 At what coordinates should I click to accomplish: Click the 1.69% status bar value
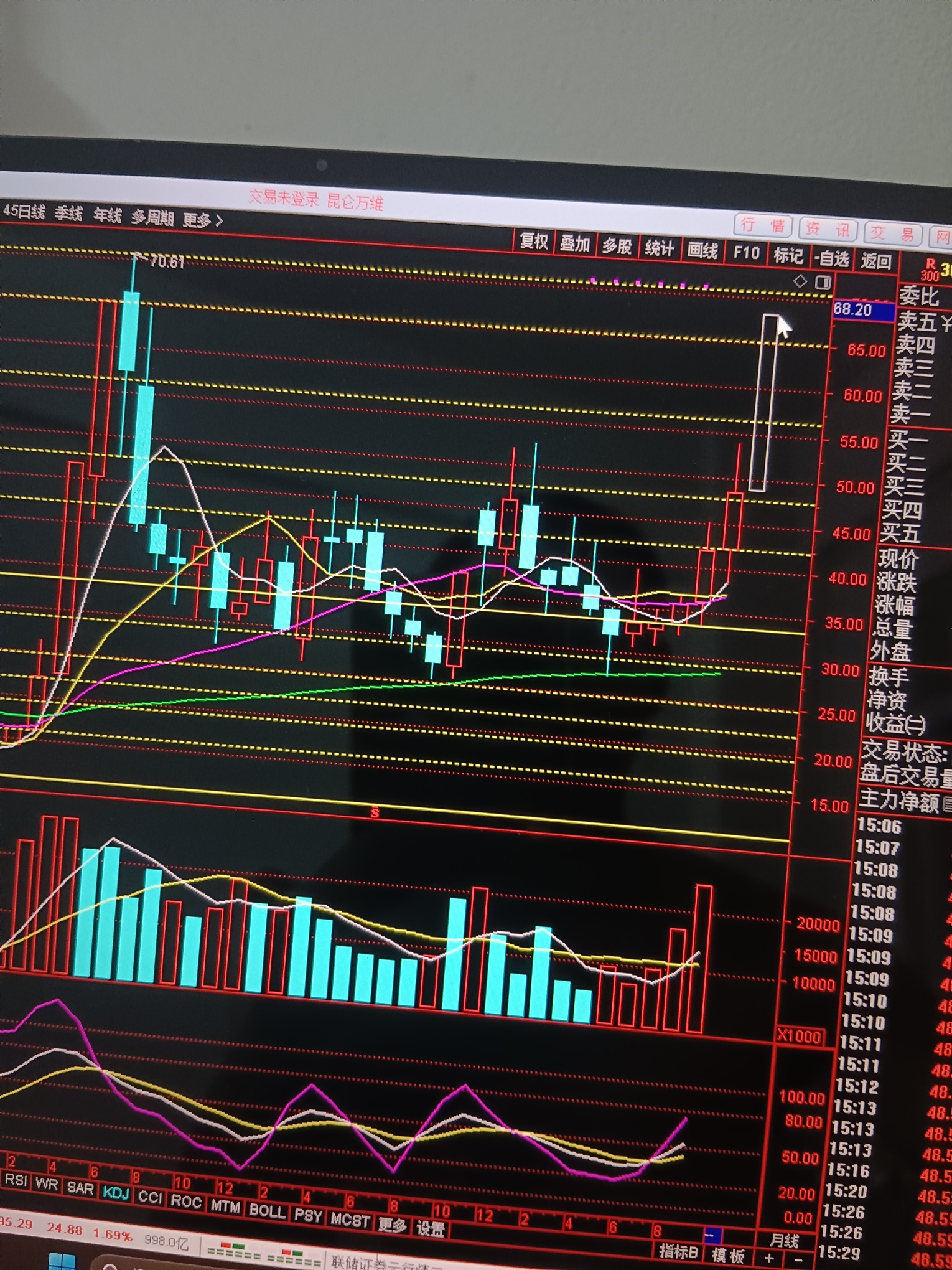pyautogui.click(x=113, y=1235)
